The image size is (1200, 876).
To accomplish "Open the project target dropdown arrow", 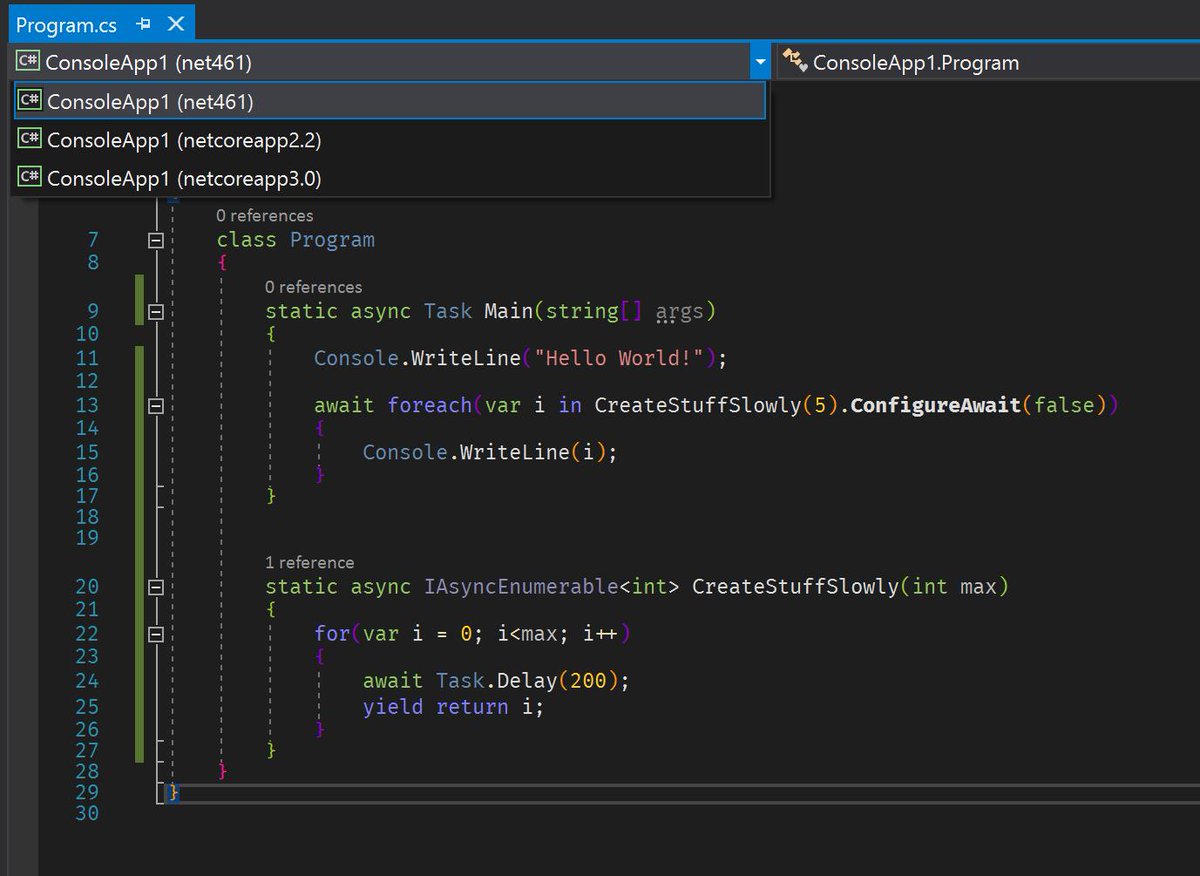I will pyautogui.click(x=760, y=62).
